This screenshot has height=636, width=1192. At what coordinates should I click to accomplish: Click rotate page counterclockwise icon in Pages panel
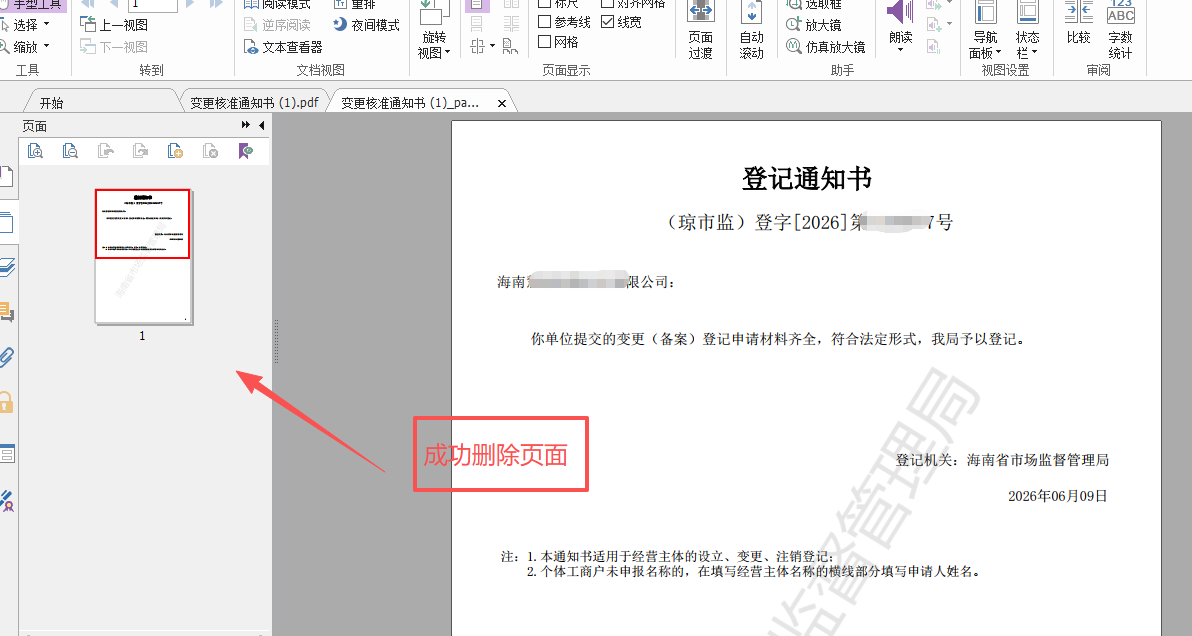click(106, 150)
